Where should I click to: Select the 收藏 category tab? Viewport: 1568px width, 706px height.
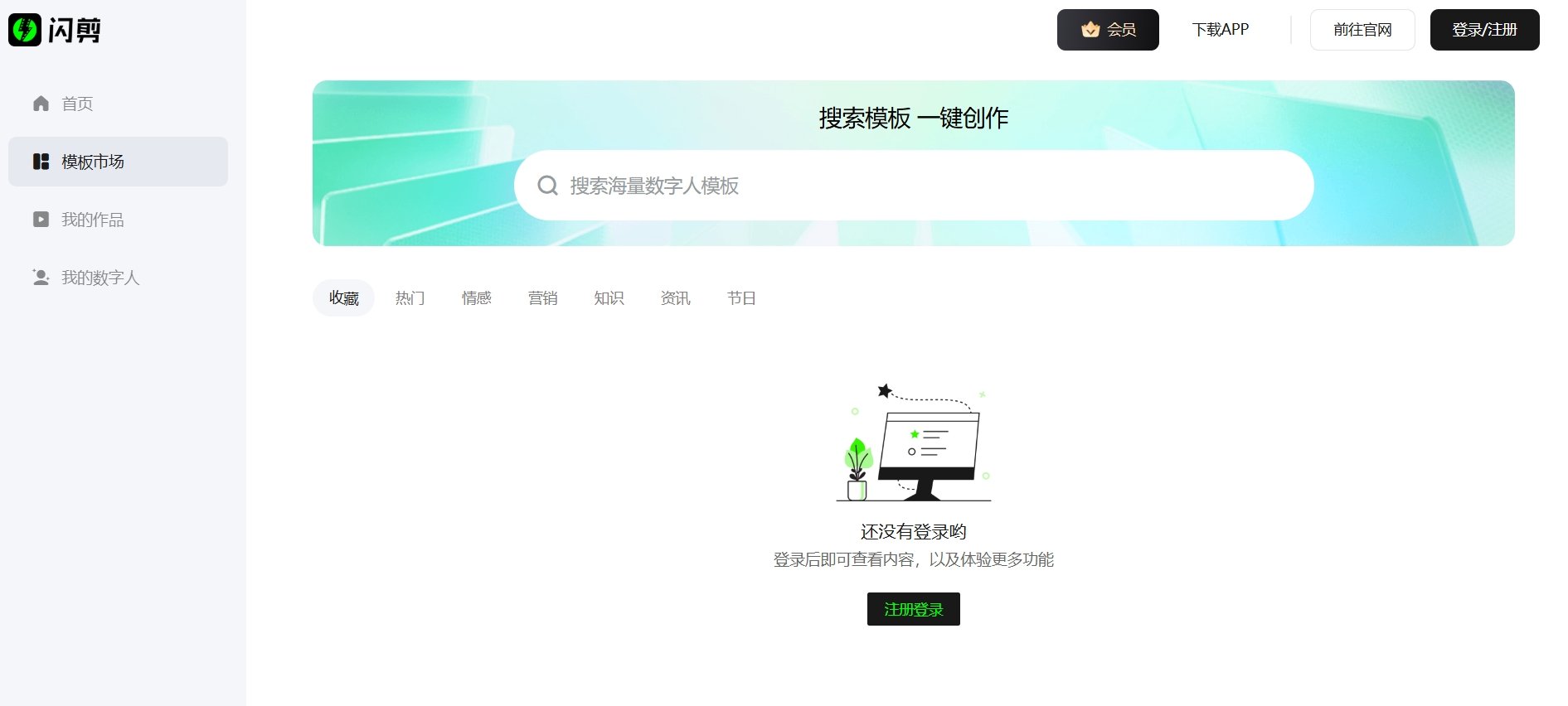pos(343,298)
